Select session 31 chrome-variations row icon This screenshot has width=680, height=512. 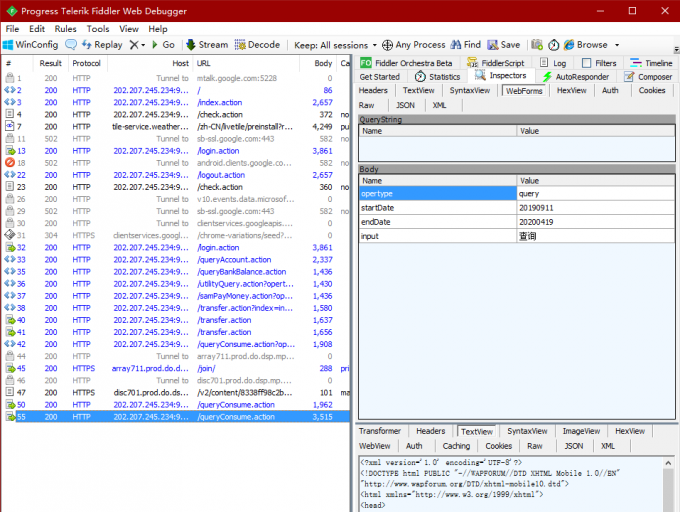coord(10,235)
